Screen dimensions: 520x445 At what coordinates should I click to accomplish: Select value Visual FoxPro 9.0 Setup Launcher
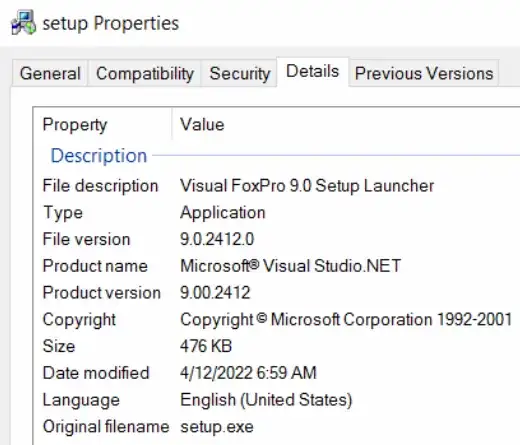(x=307, y=186)
